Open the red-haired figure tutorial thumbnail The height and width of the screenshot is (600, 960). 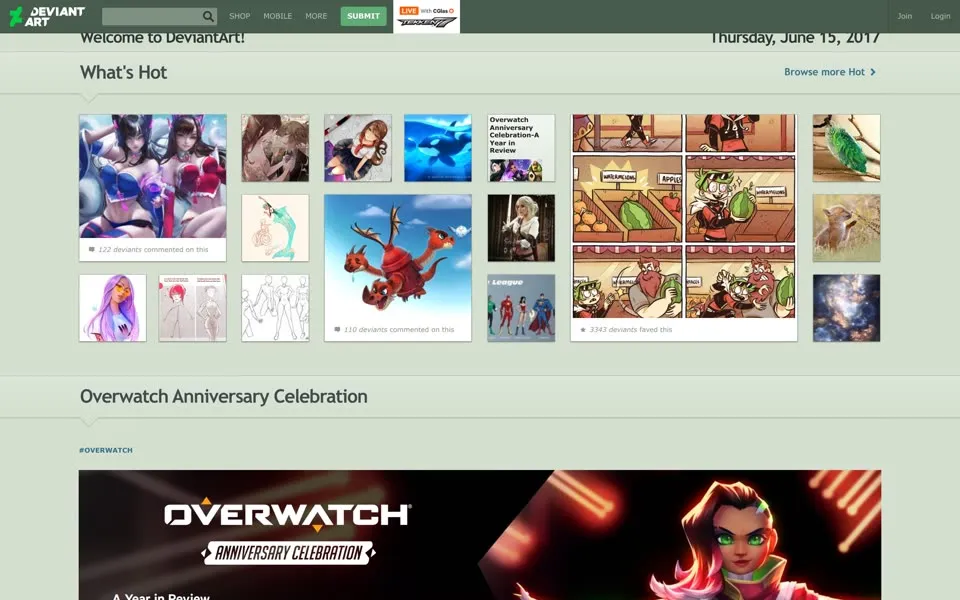tap(192, 307)
